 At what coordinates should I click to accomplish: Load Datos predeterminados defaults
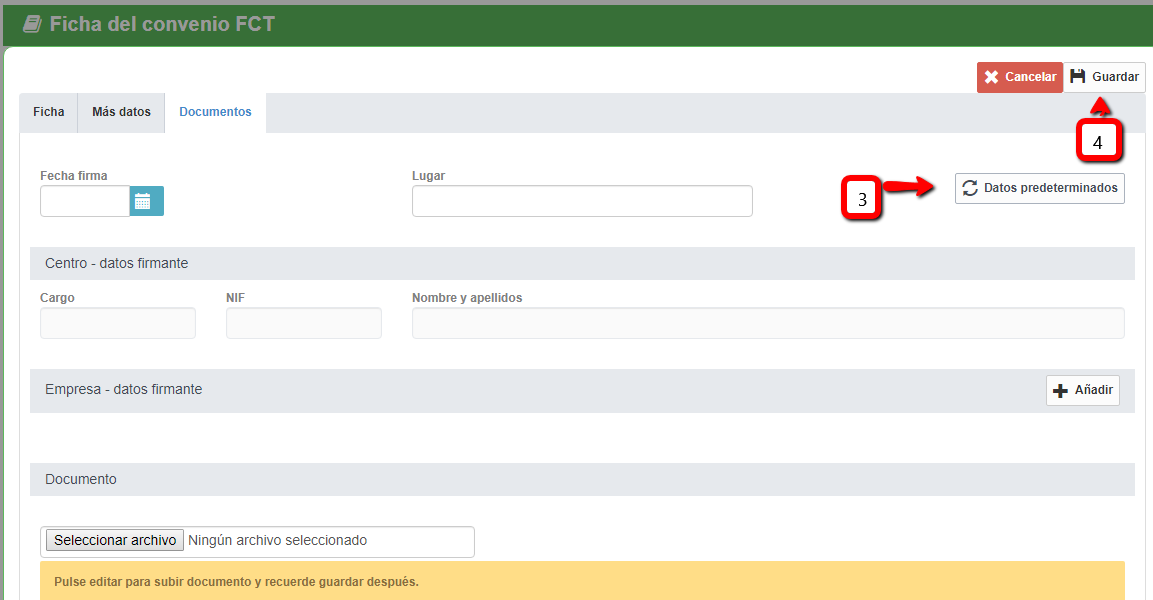[1039, 188]
